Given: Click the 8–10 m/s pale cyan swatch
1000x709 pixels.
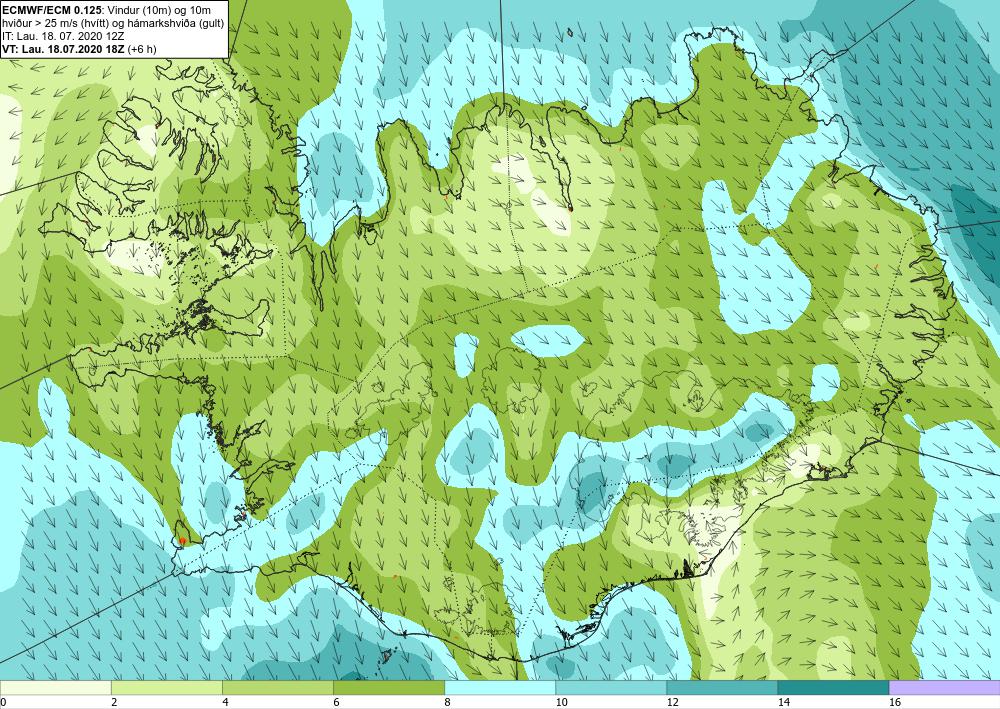Looking at the screenshot, I should click(x=500, y=687).
